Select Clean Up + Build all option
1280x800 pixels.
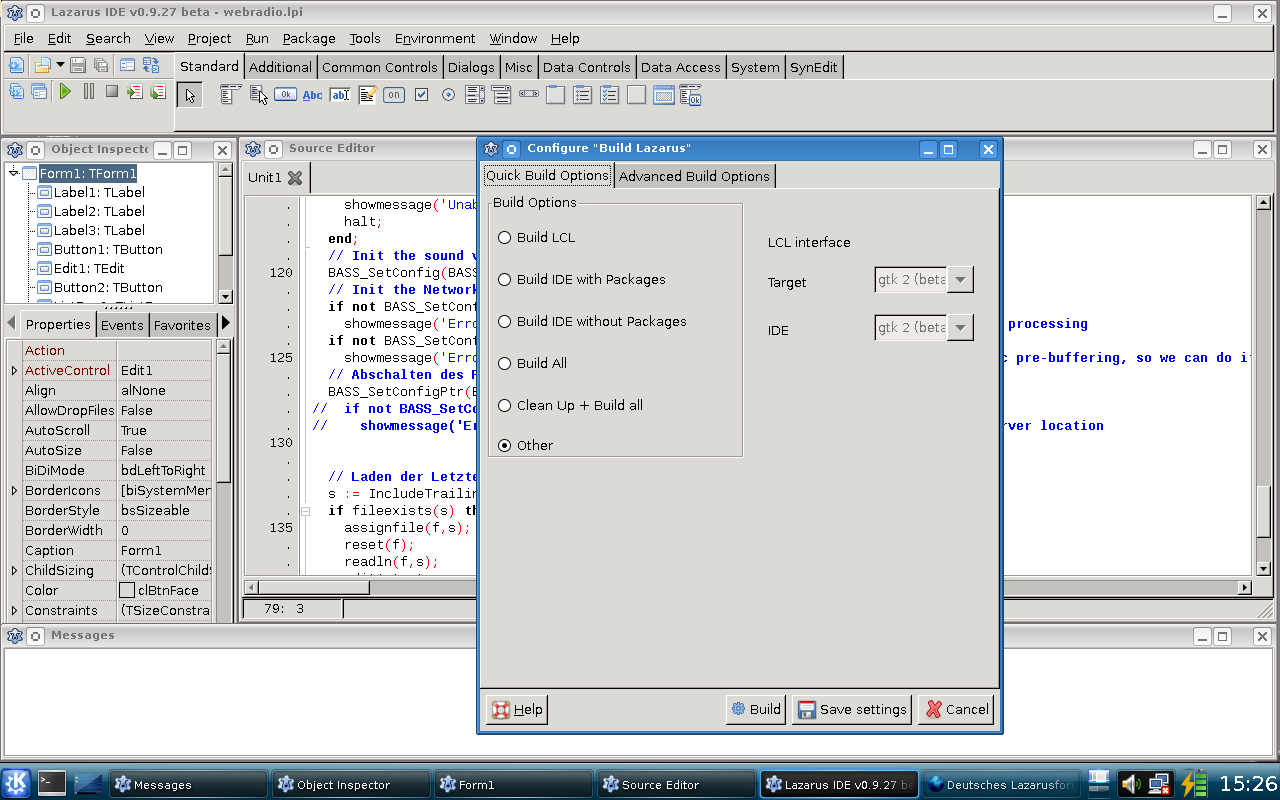click(x=505, y=406)
